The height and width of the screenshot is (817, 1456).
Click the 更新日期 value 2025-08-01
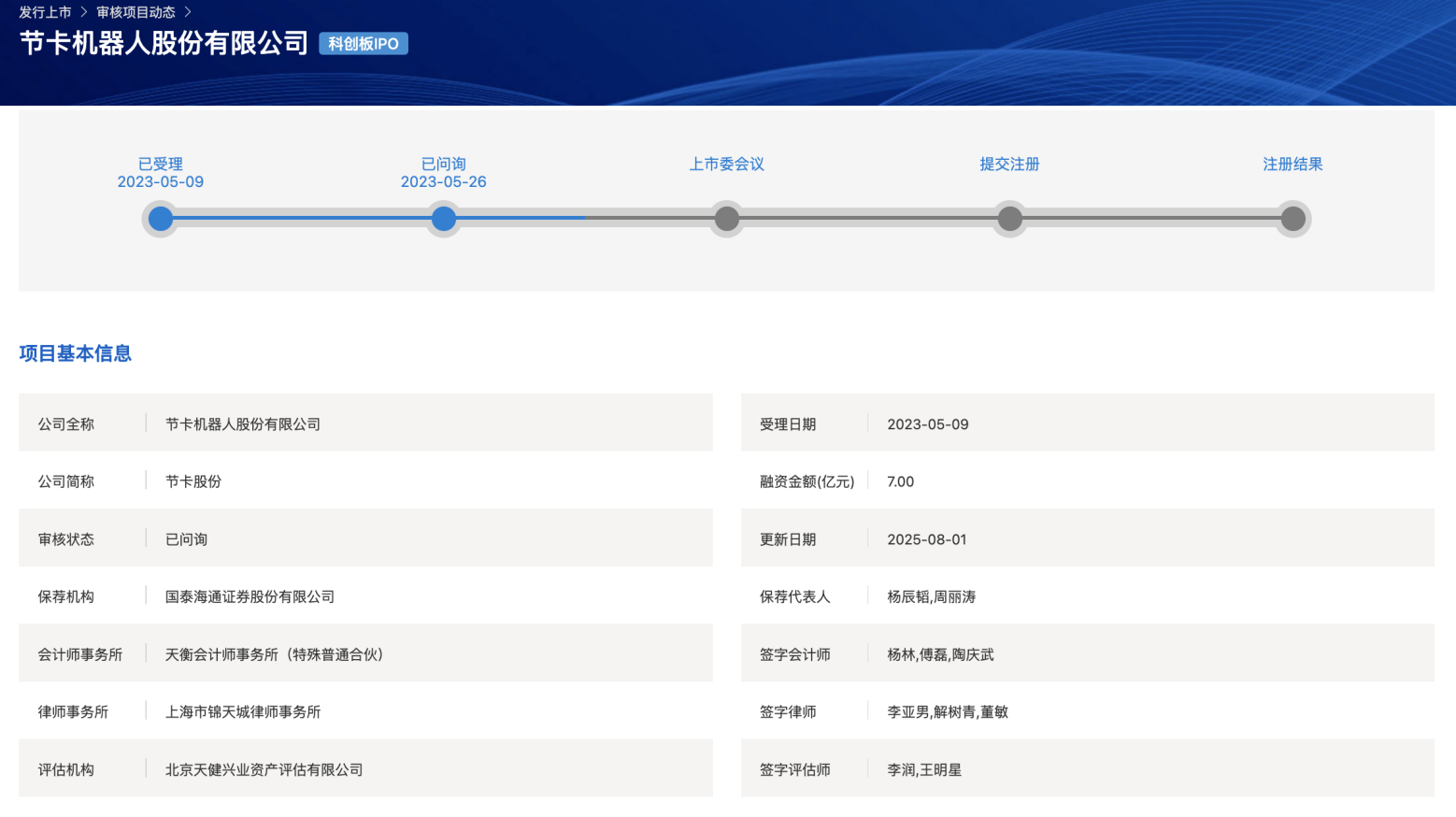[x=927, y=539]
